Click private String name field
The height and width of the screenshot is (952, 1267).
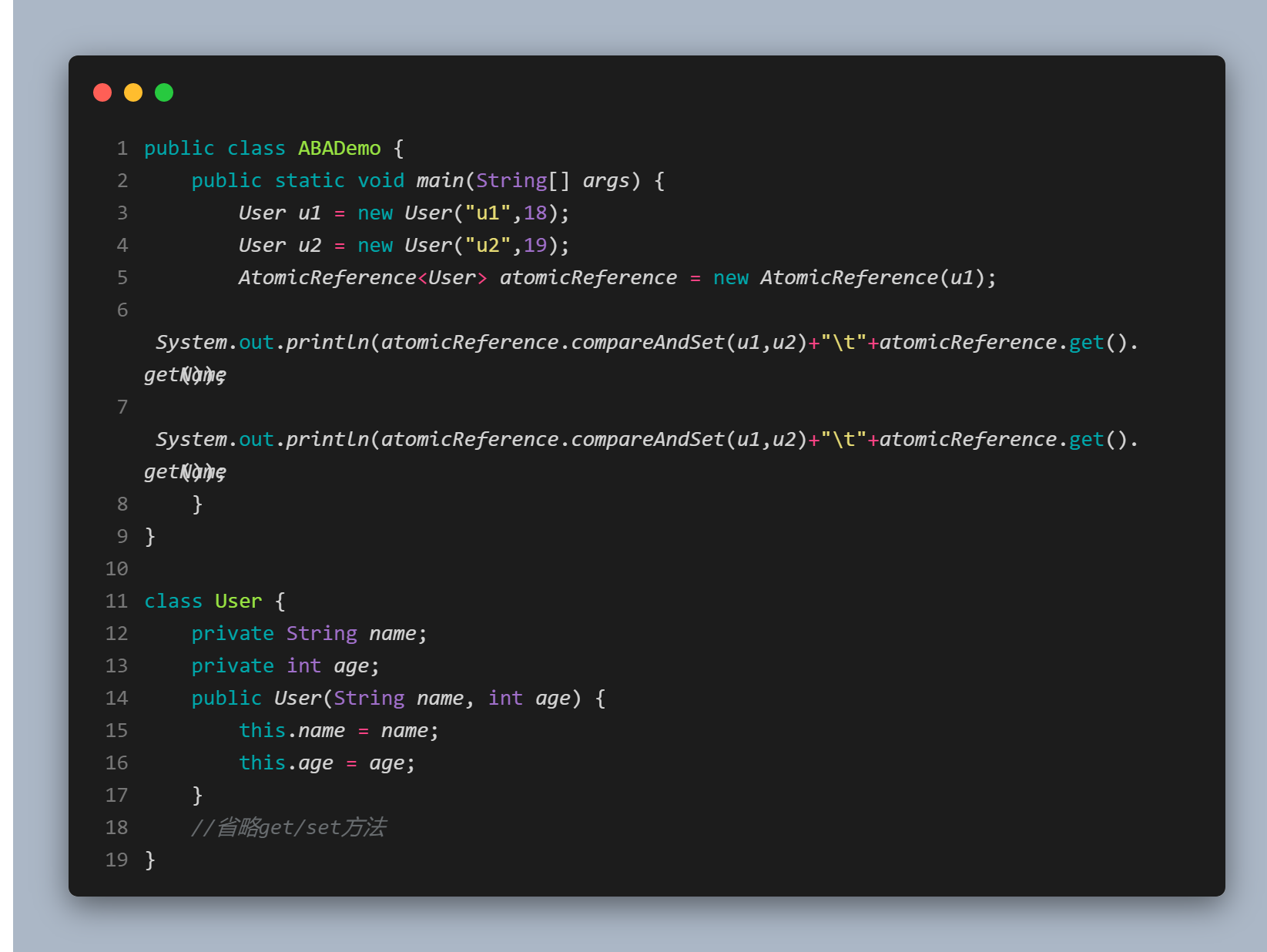[x=309, y=633]
